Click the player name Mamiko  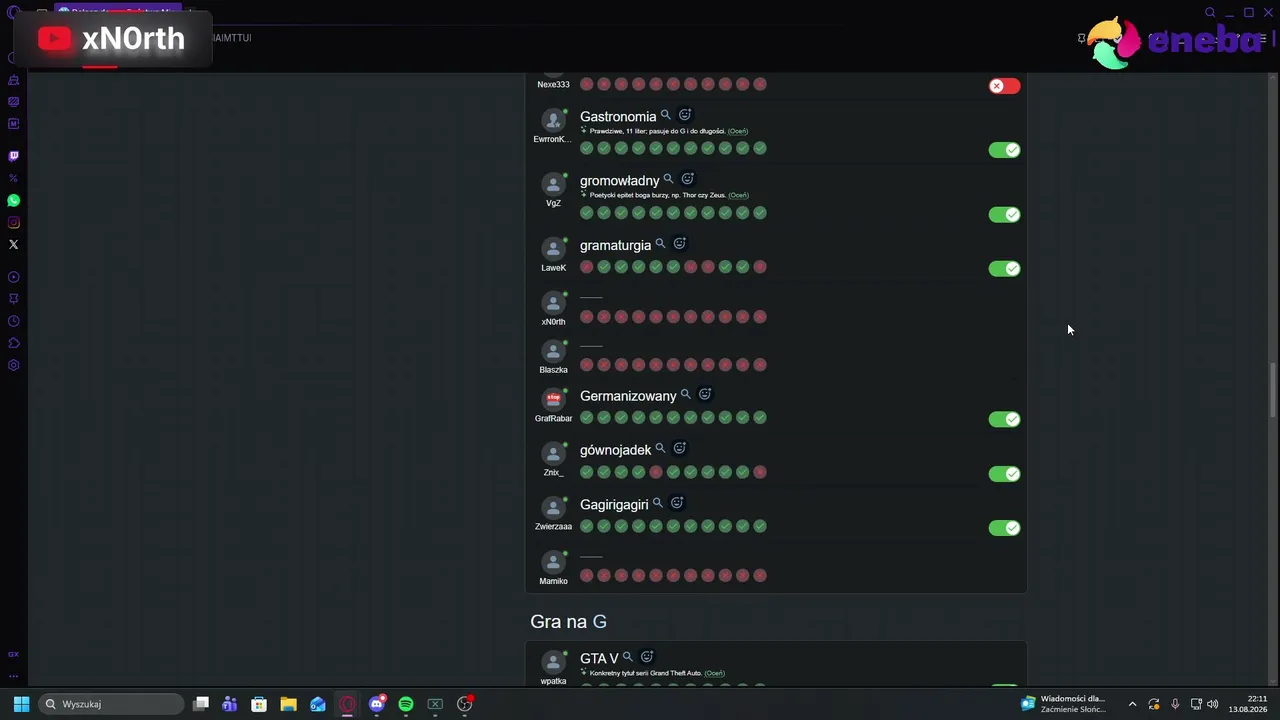(553, 581)
